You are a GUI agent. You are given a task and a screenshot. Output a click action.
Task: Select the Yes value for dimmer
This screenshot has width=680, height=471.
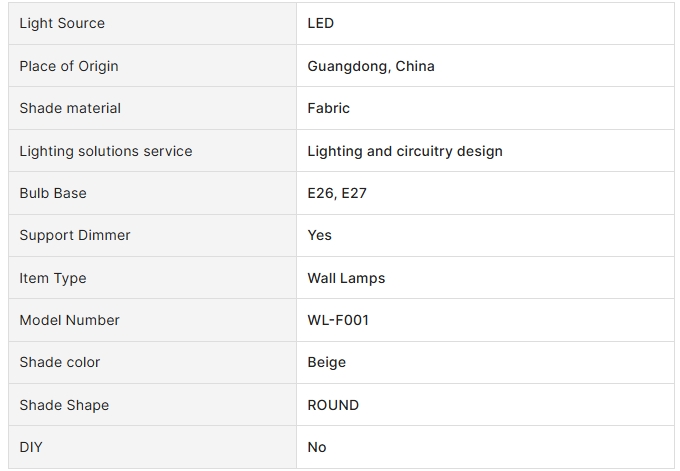tap(320, 235)
